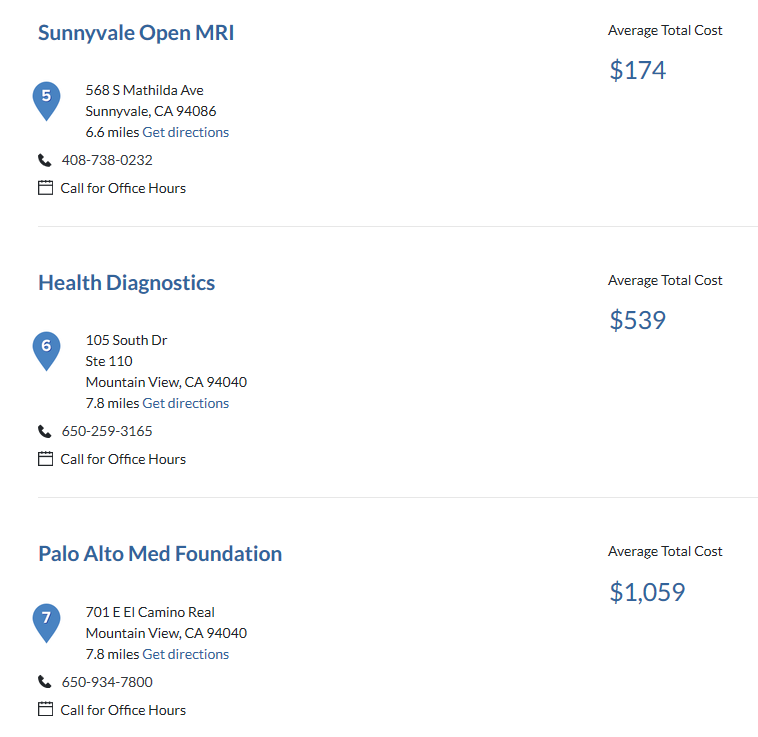
Task: Click phone icon beside 650-259-3165
Action: 44,431
